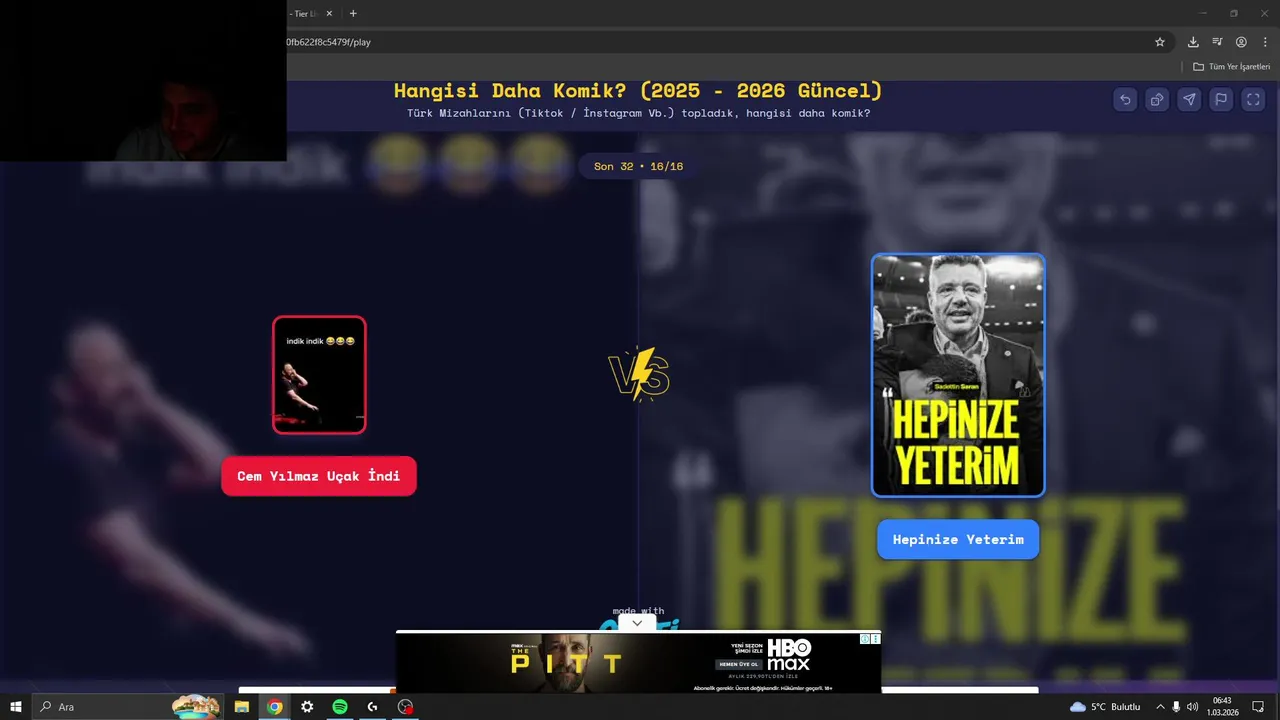Screen dimensions: 1280x720
Task: Click the flag report icon
Action: 1221,99
